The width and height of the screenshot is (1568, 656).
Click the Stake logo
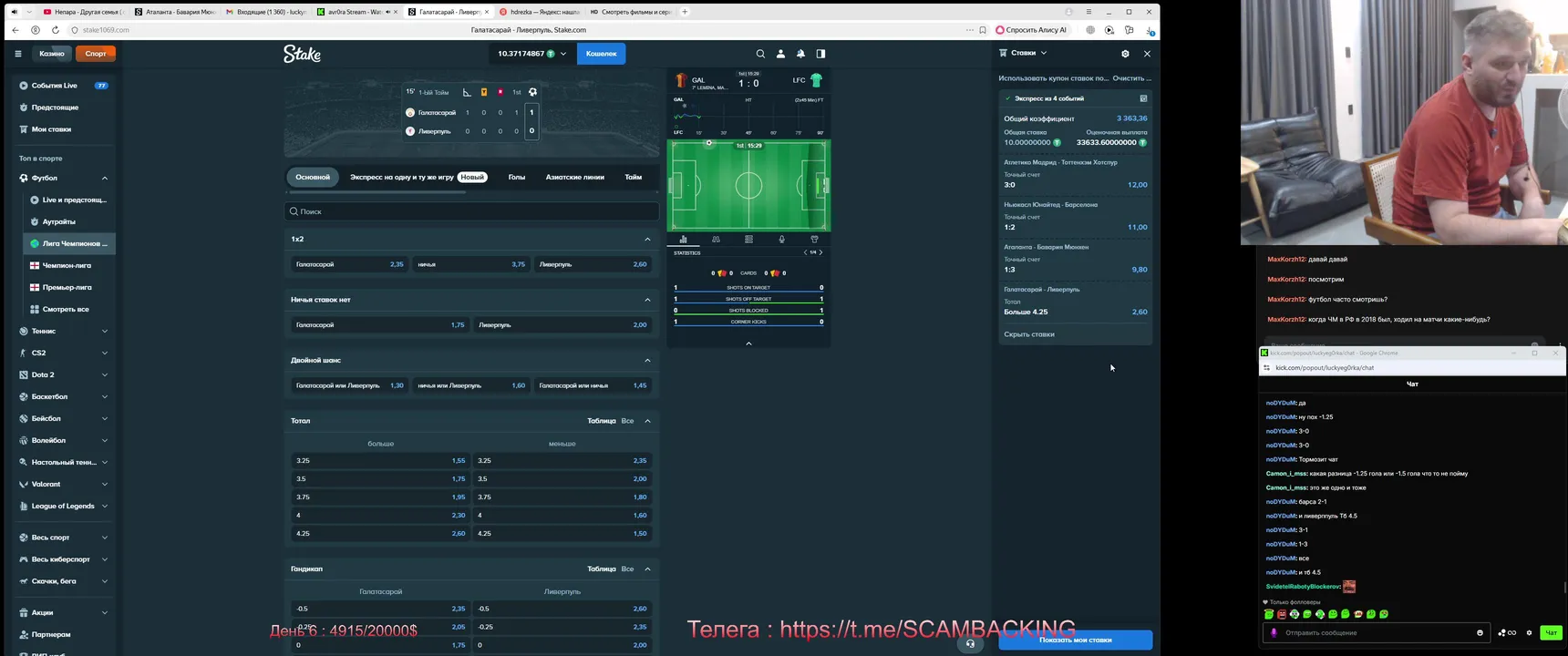[302, 54]
